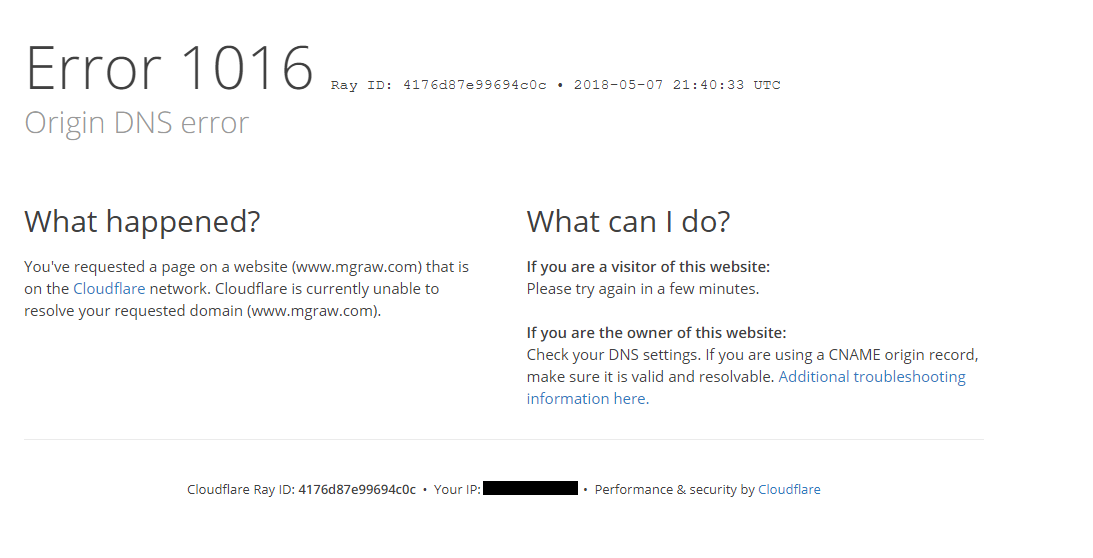Click 'Please try again in a few minutes'
Viewport: 1093px width, 558px height.
pos(643,289)
